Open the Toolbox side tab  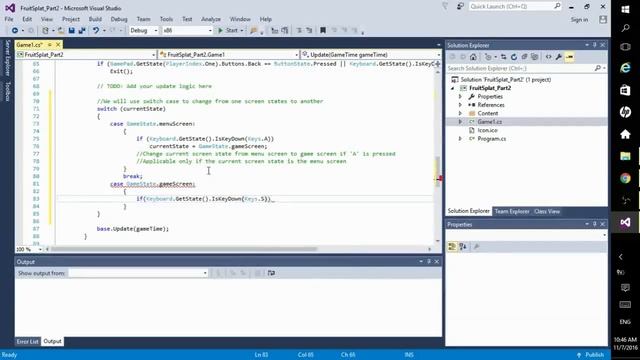pyautogui.click(x=7, y=91)
